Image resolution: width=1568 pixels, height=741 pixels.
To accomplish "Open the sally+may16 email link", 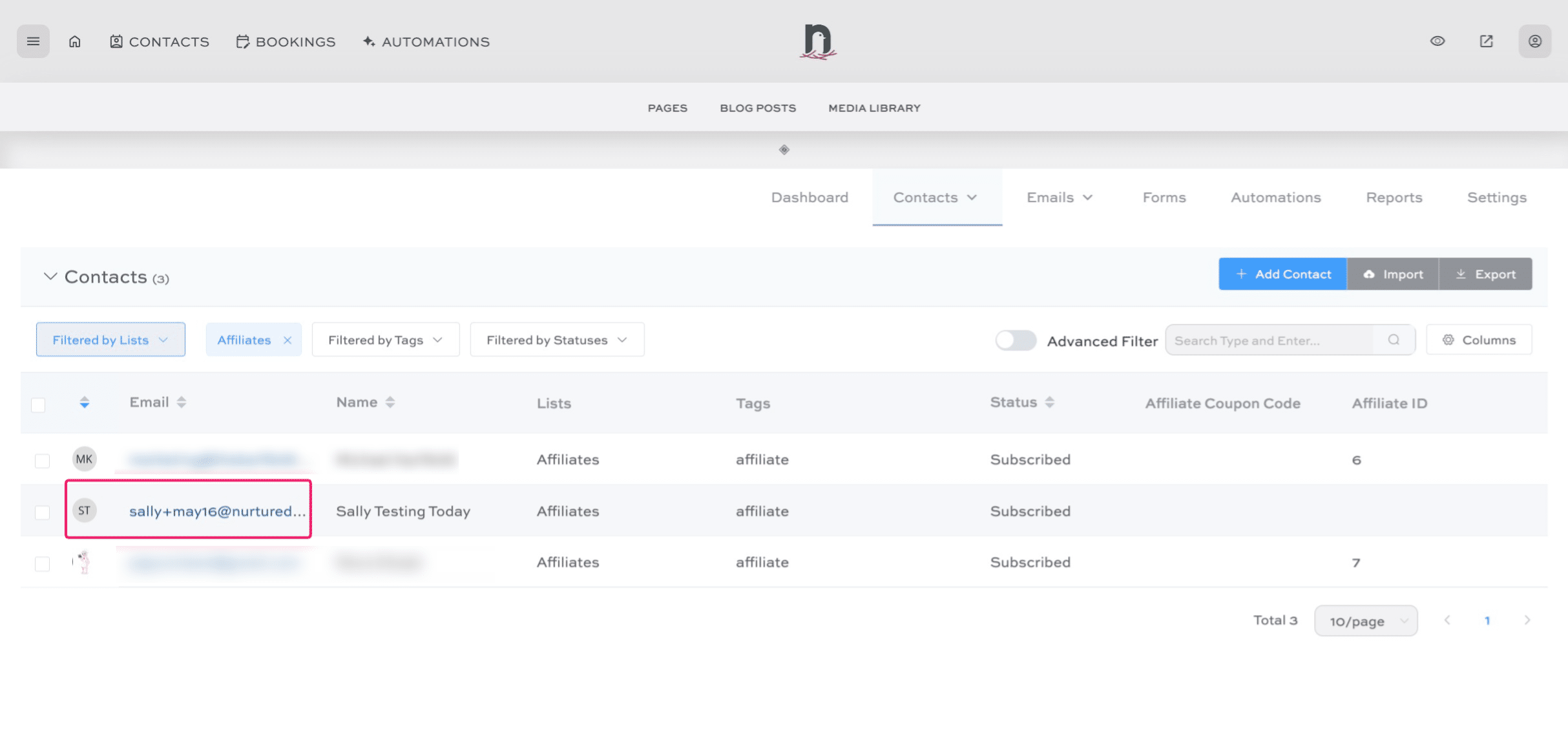I will tap(217, 511).
